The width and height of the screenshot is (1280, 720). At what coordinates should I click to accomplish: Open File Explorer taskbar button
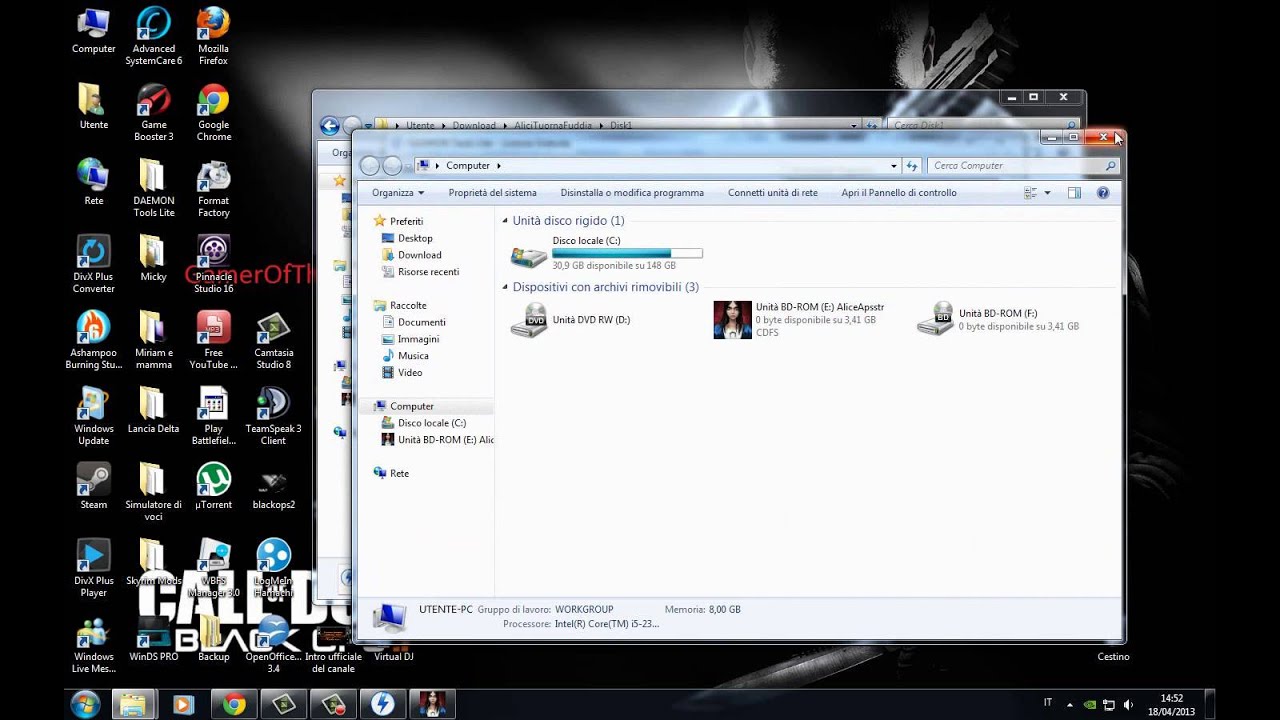(133, 704)
